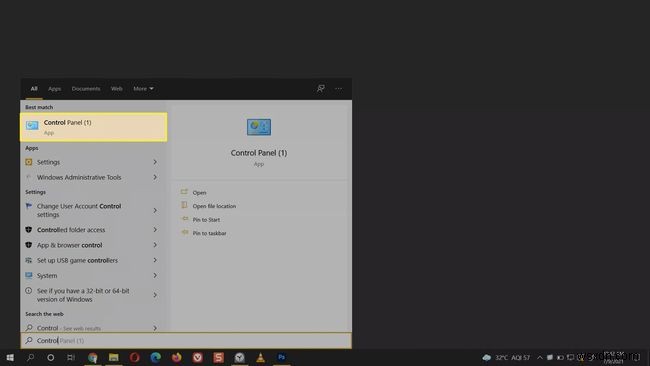
Task: Click the search feedback person icon
Action: coord(320,89)
